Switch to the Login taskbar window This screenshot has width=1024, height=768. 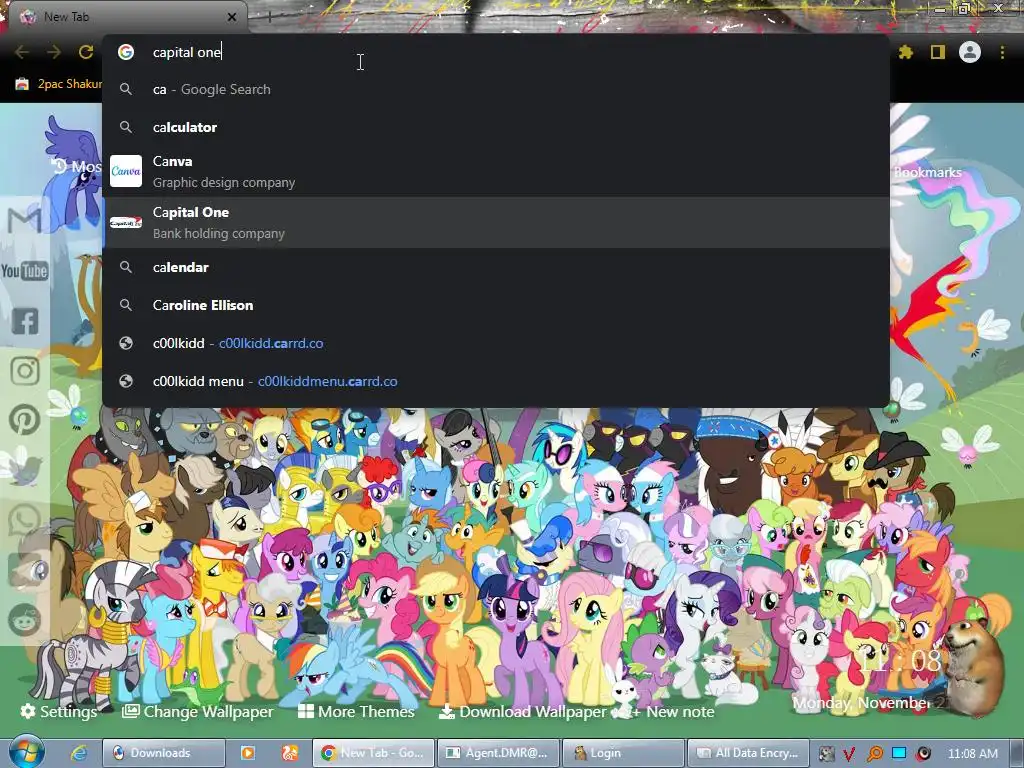point(623,753)
